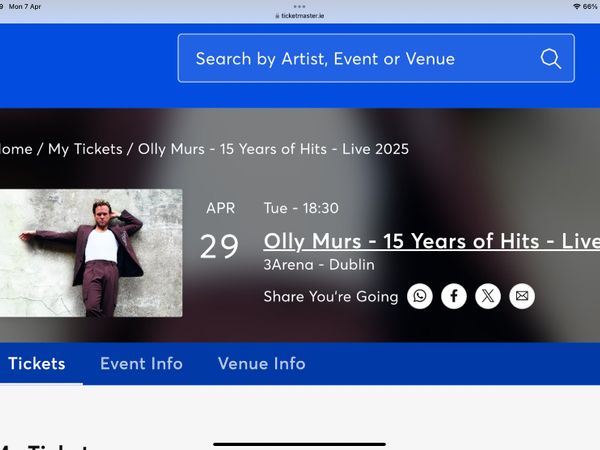Go to Home in the breadcrumb
Viewport: 600px width, 450px height.
[x=16, y=149]
